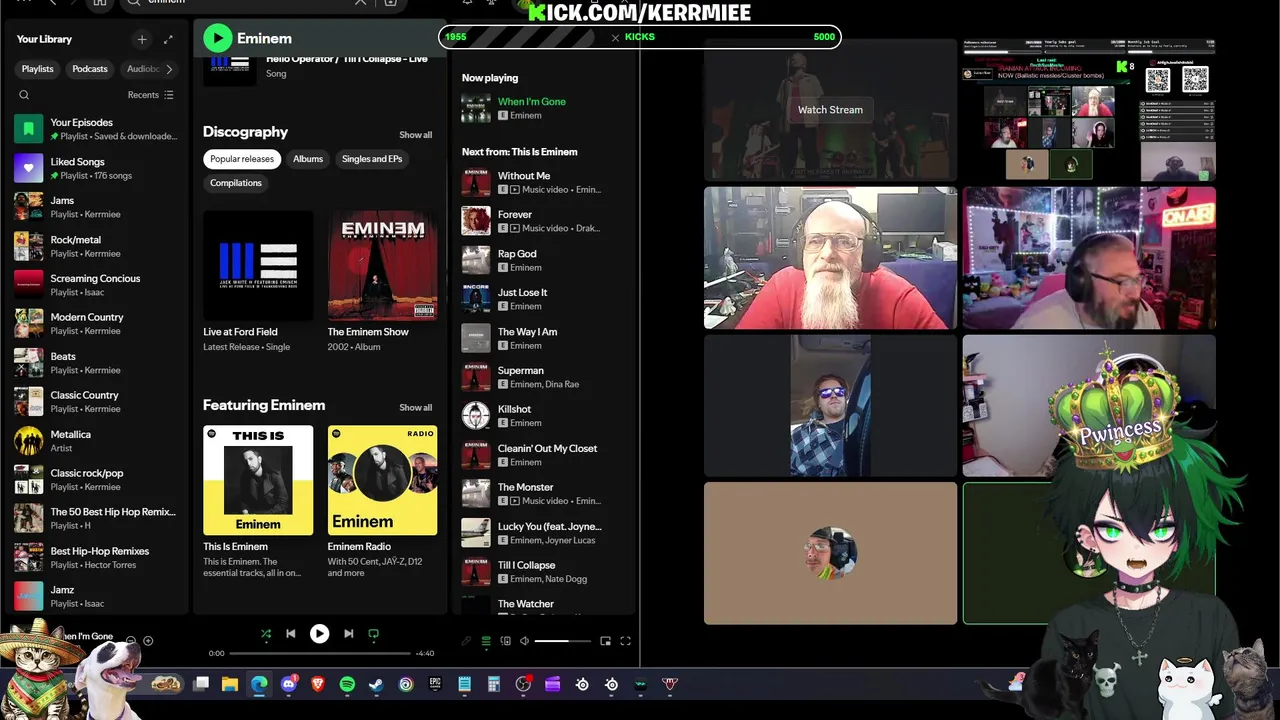The height and width of the screenshot is (720, 1280).
Task: Open the Queue view icon in the player bar
Action: 486,641
